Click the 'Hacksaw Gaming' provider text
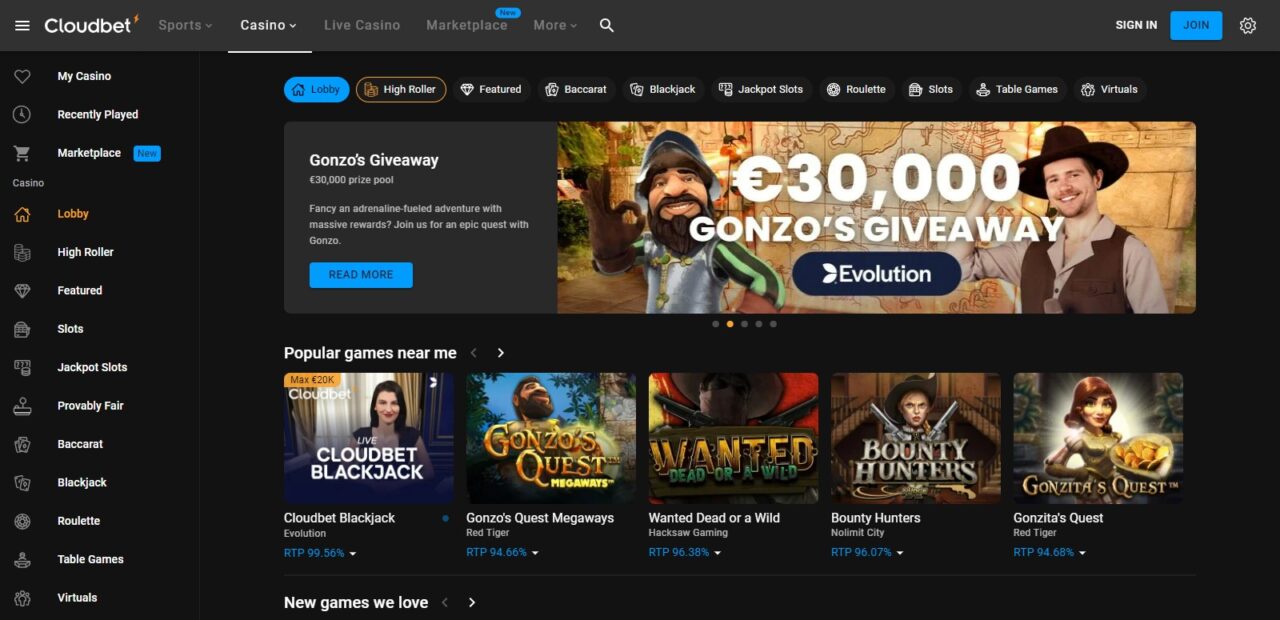The image size is (1280, 620). (x=688, y=533)
